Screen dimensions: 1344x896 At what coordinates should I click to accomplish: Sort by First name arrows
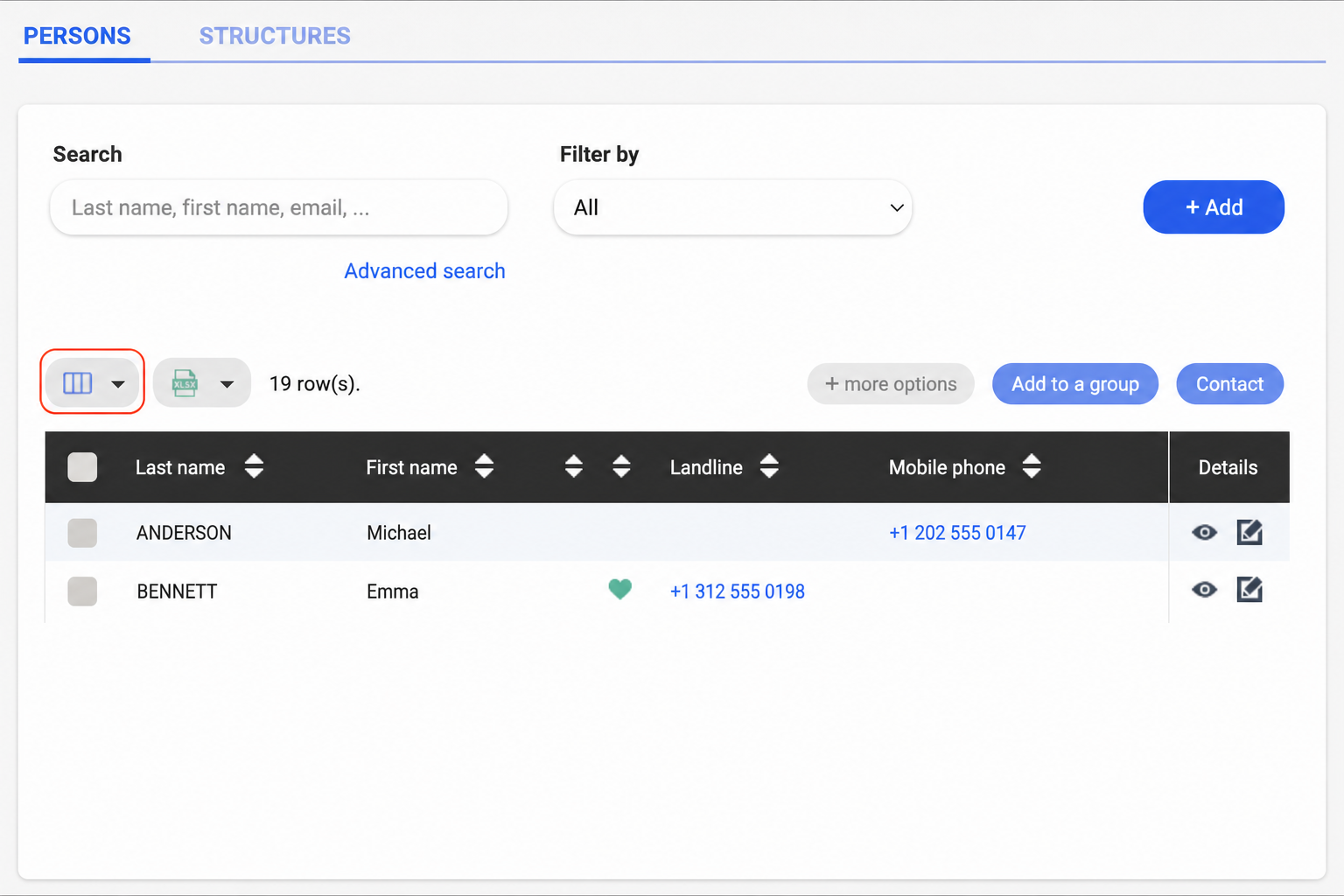[484, 466]
